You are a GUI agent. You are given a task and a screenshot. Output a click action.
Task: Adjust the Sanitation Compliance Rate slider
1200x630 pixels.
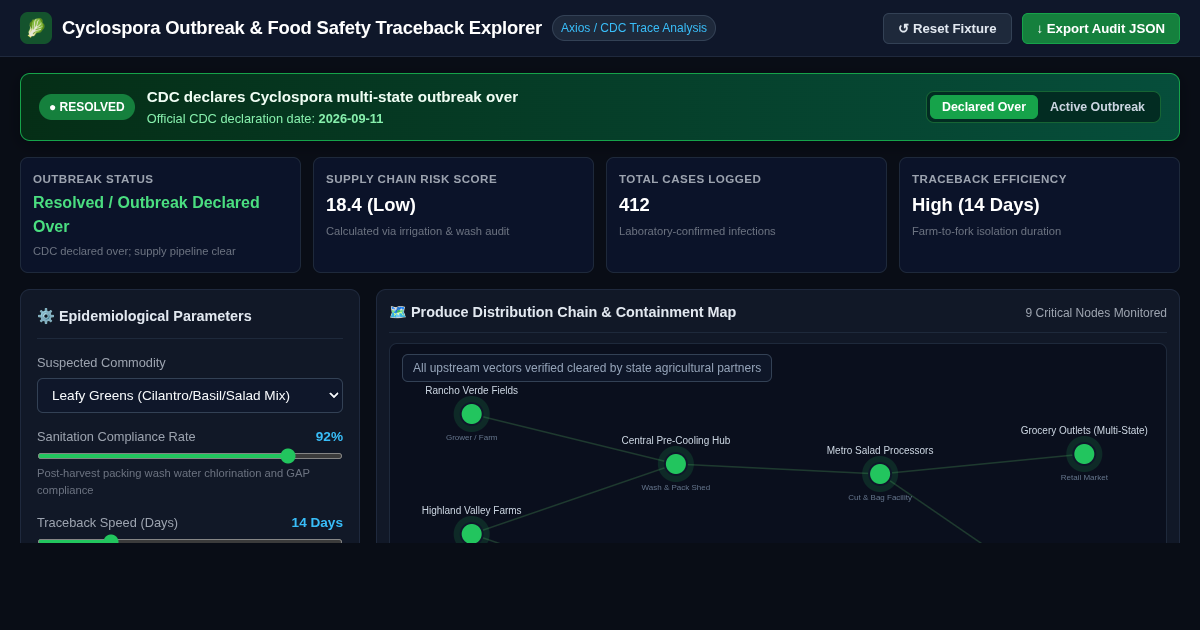coord(190,456)
